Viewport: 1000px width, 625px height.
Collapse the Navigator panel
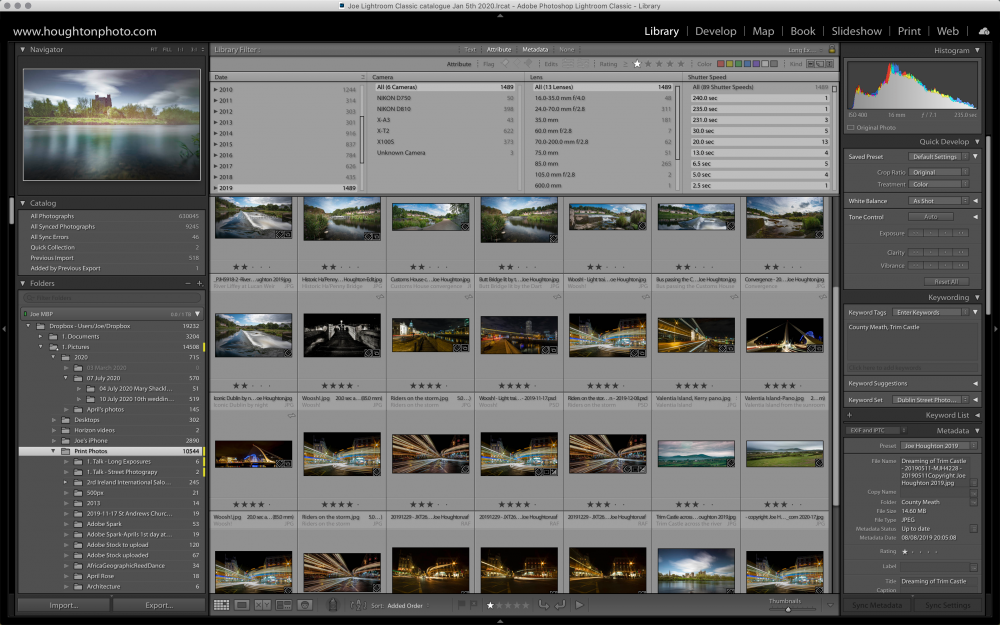coord(23,49)
